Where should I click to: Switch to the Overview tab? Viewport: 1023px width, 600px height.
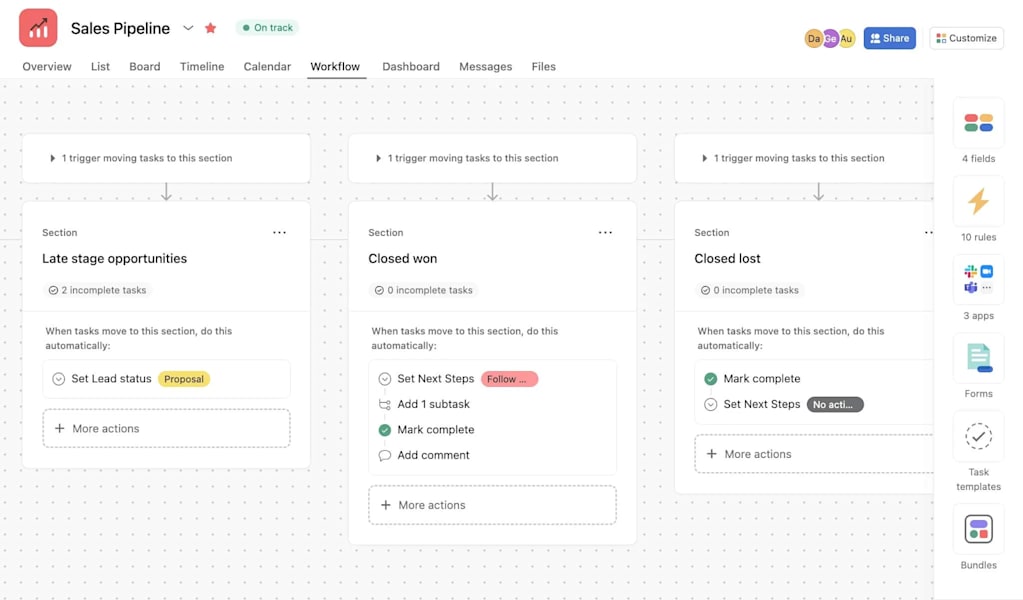tap(47, 67)
